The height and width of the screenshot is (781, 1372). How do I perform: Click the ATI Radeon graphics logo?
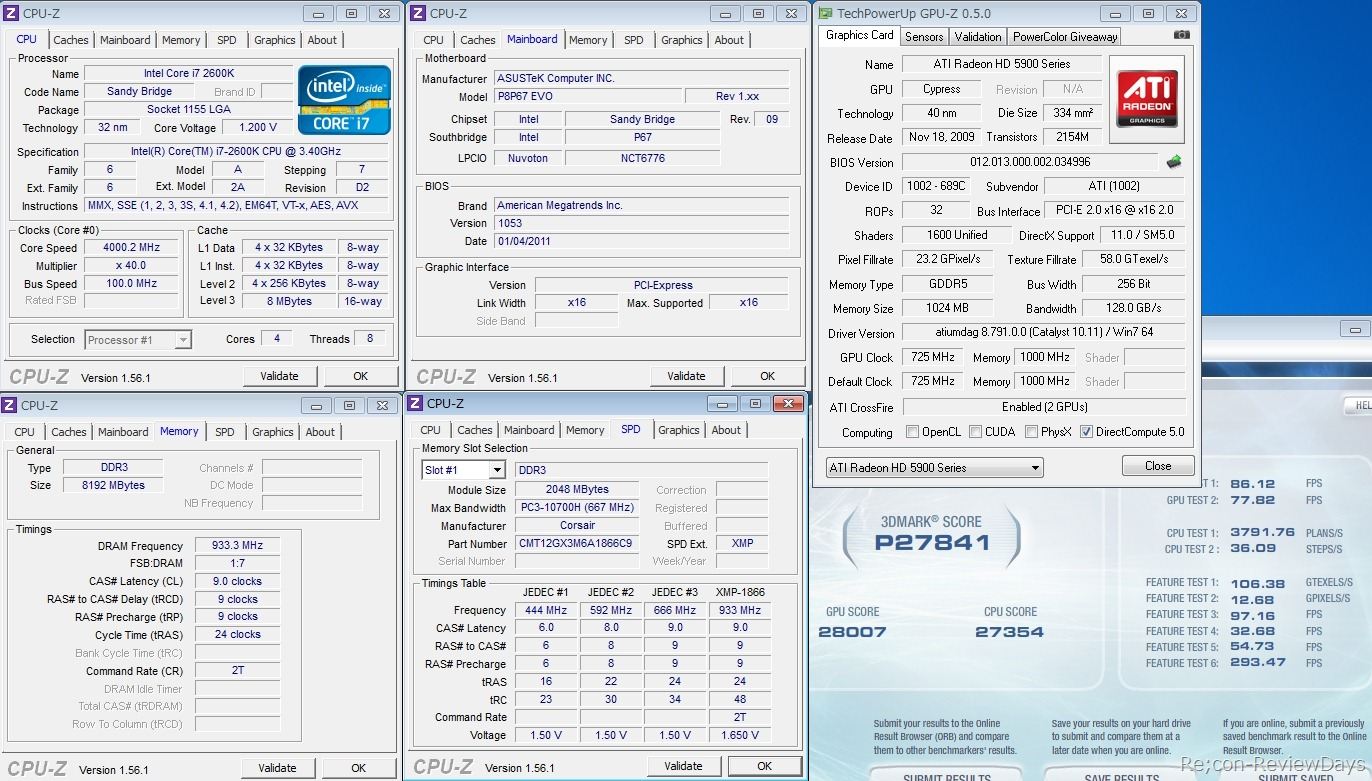pyautogui.click(x=1147, y=99)
